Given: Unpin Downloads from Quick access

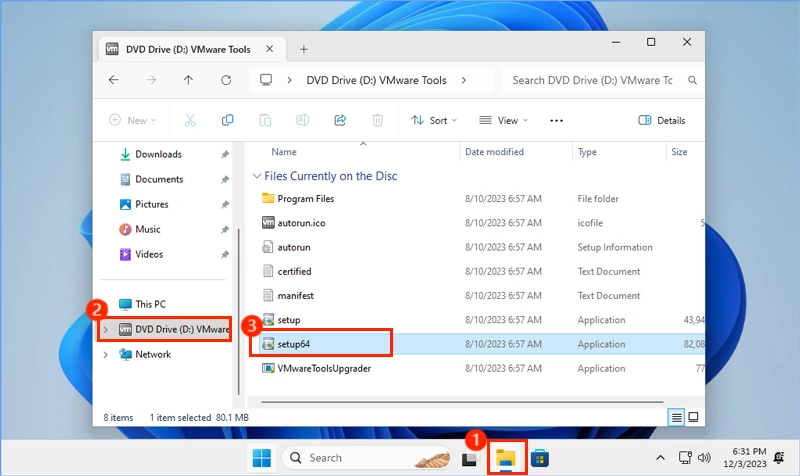Looking at the screenshot, I should point(224,155).
